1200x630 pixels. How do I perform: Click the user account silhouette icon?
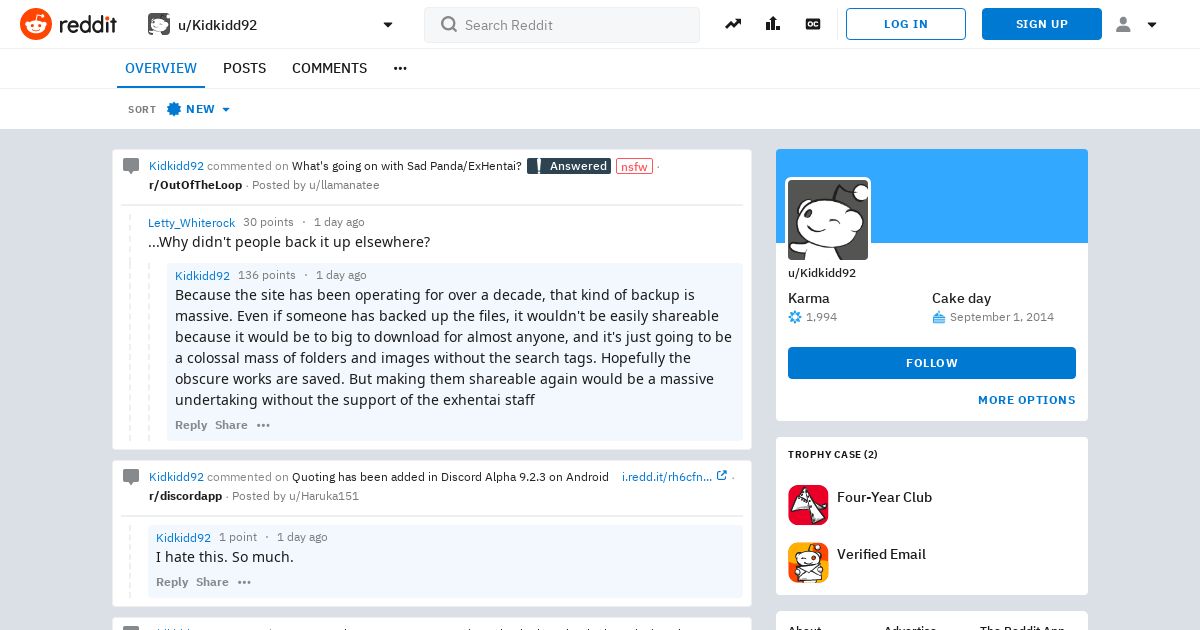pos(1123,24)
